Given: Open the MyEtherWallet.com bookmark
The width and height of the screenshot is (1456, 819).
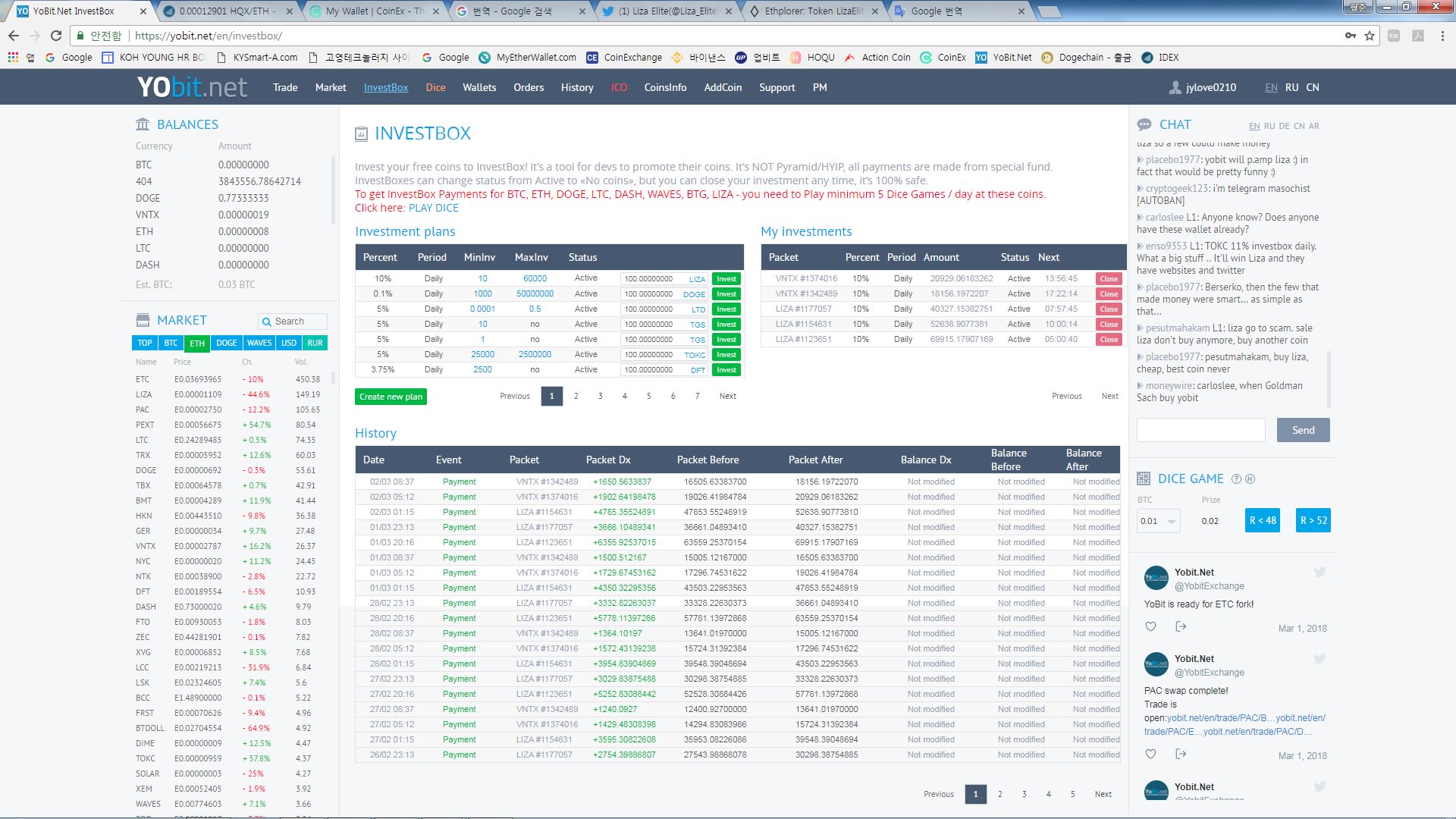Looking at the screenshot, I should [x=527, y=57].
